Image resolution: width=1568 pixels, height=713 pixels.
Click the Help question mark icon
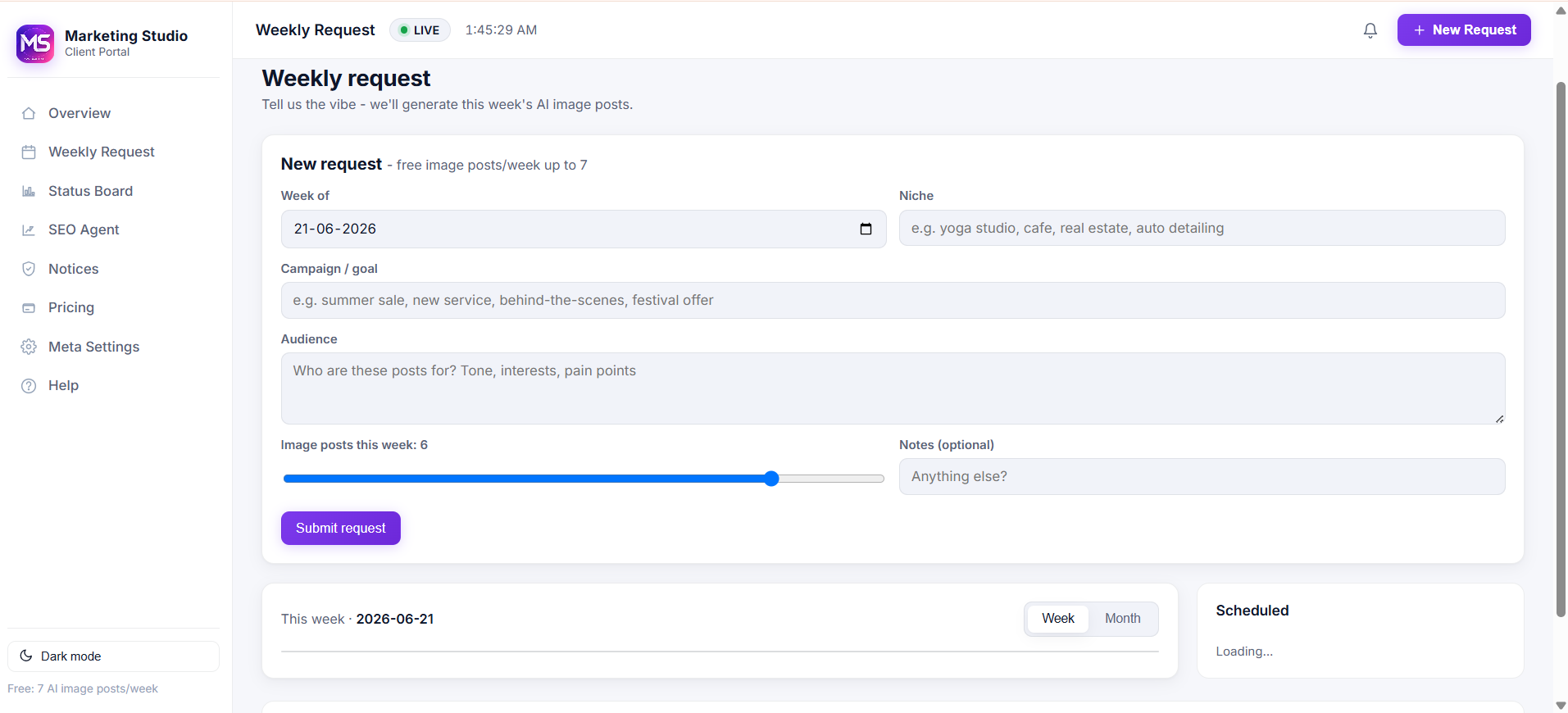tap(29, 385)
